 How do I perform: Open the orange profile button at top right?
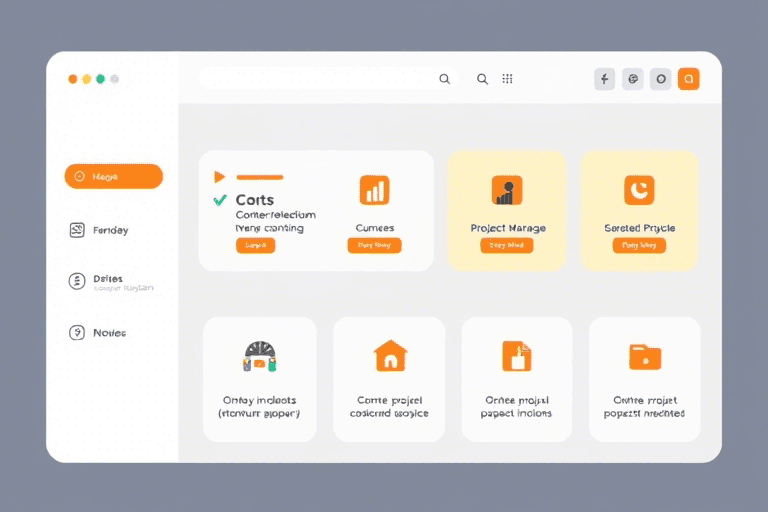pyautogui.click(x=688, y=79)
